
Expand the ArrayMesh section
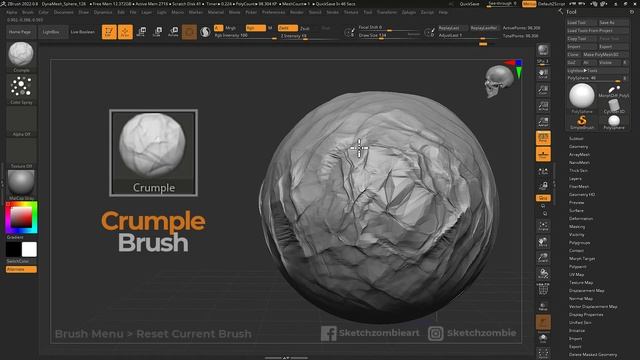tap(579, 155)
